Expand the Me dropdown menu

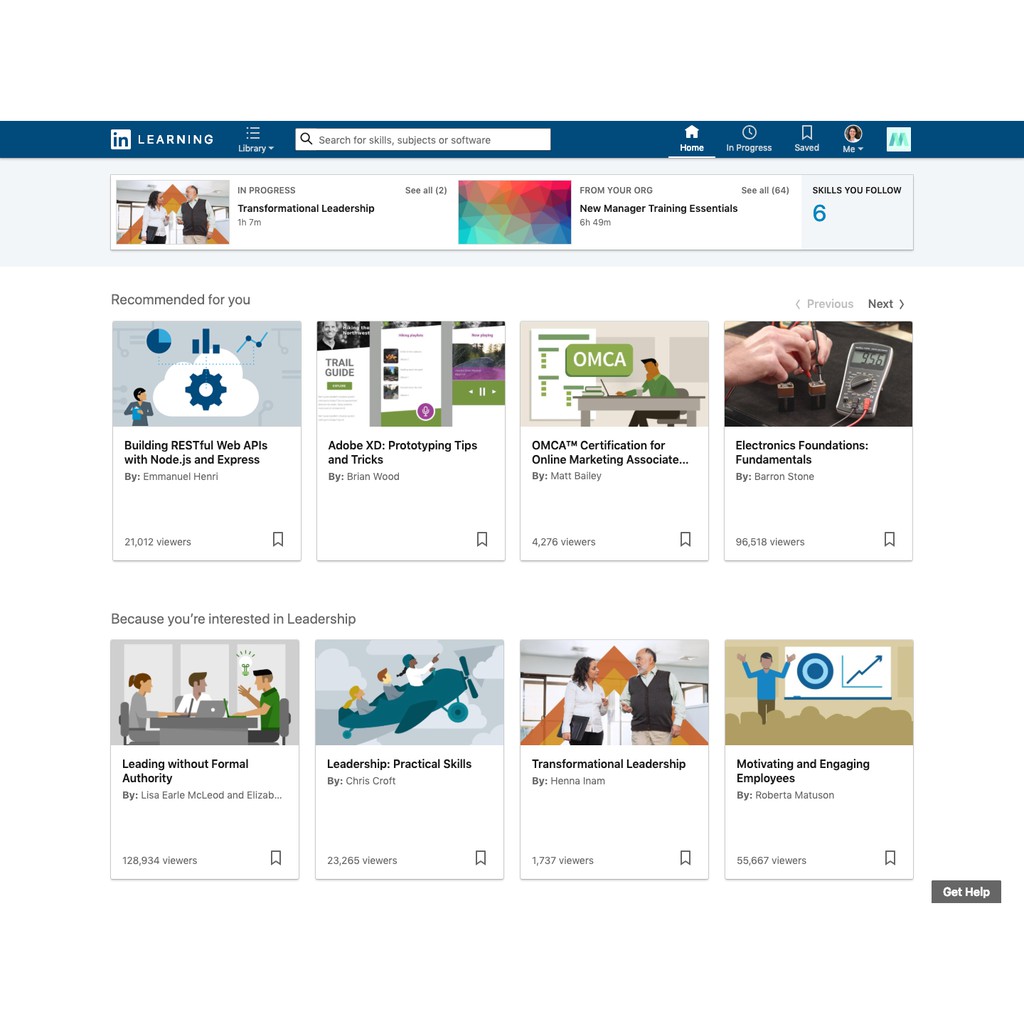[852, 147]
